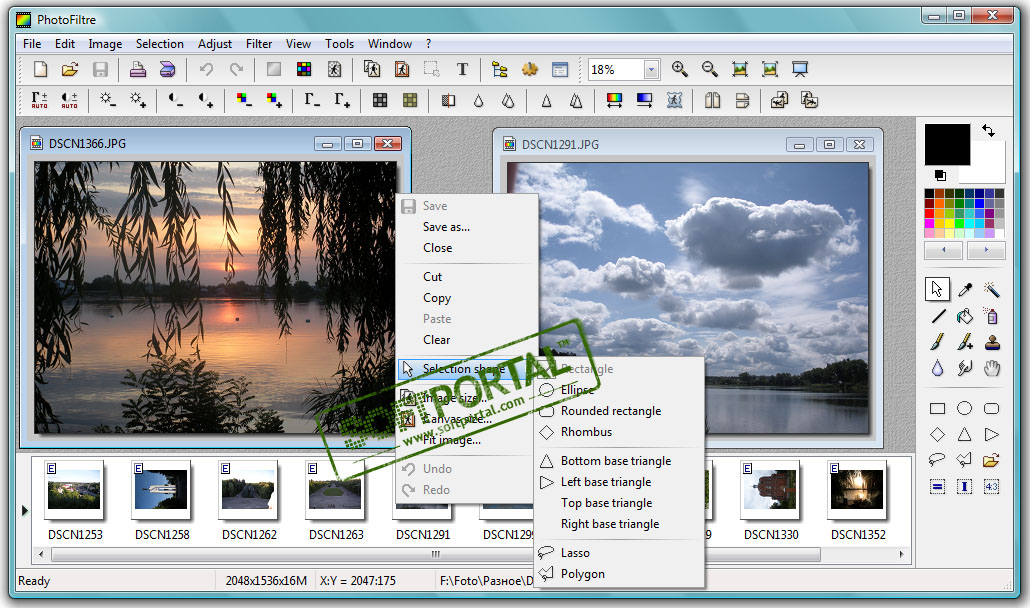The height and width of the screenshot is (608, 1030).
Task: Select the Text tool T icon
Action: click(462, 70)
